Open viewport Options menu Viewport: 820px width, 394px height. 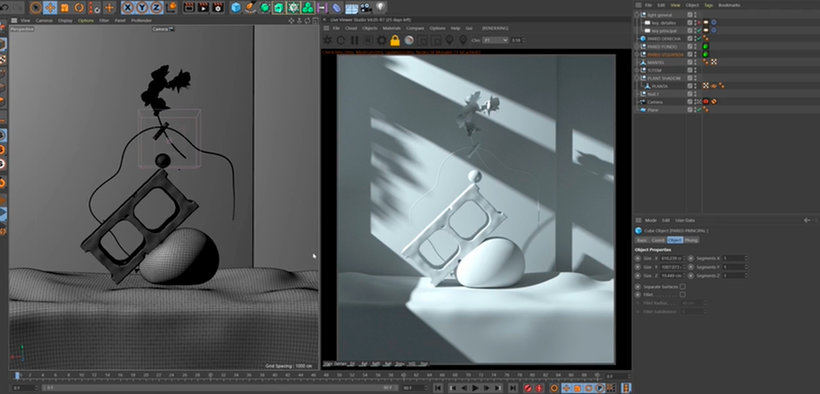point(86,20)
